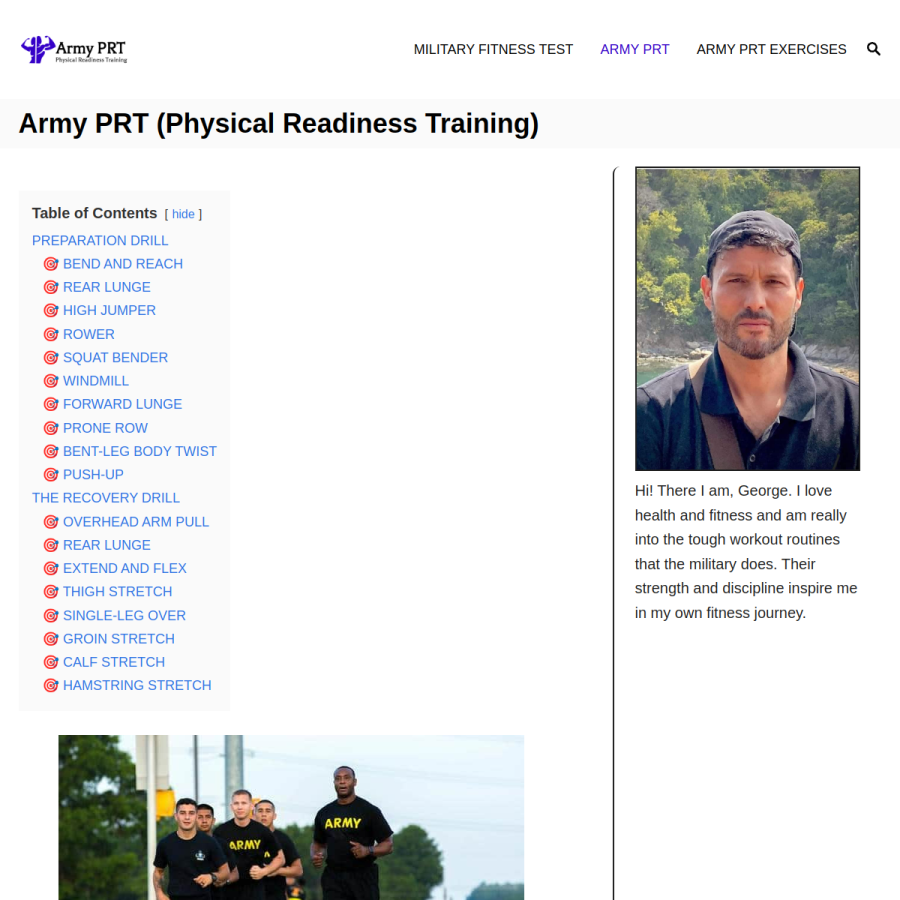The width and height of the screenshot is (900, 900).
Task: Click target icon beside PRONE ROW
Action: (51, 428)
